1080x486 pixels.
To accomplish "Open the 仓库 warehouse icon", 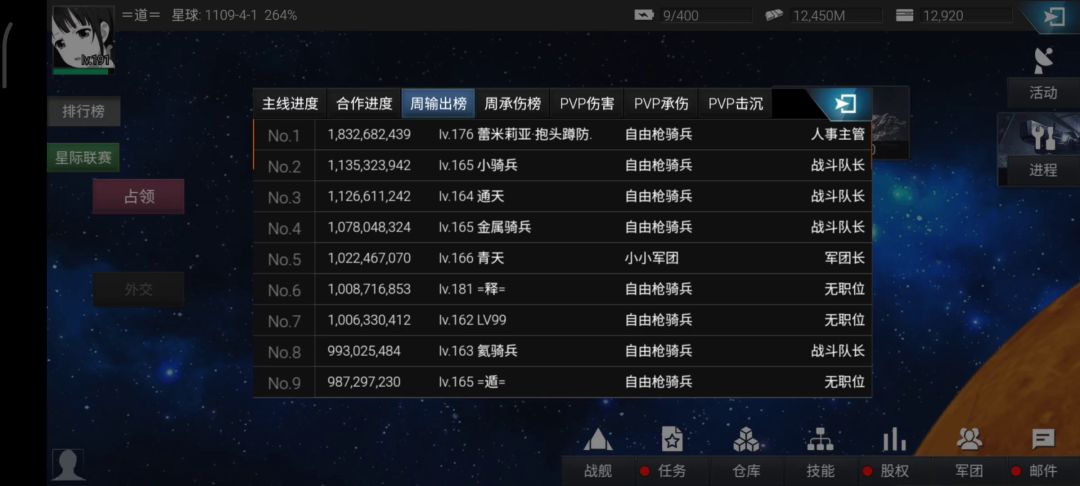I will (x=746, y=441).
